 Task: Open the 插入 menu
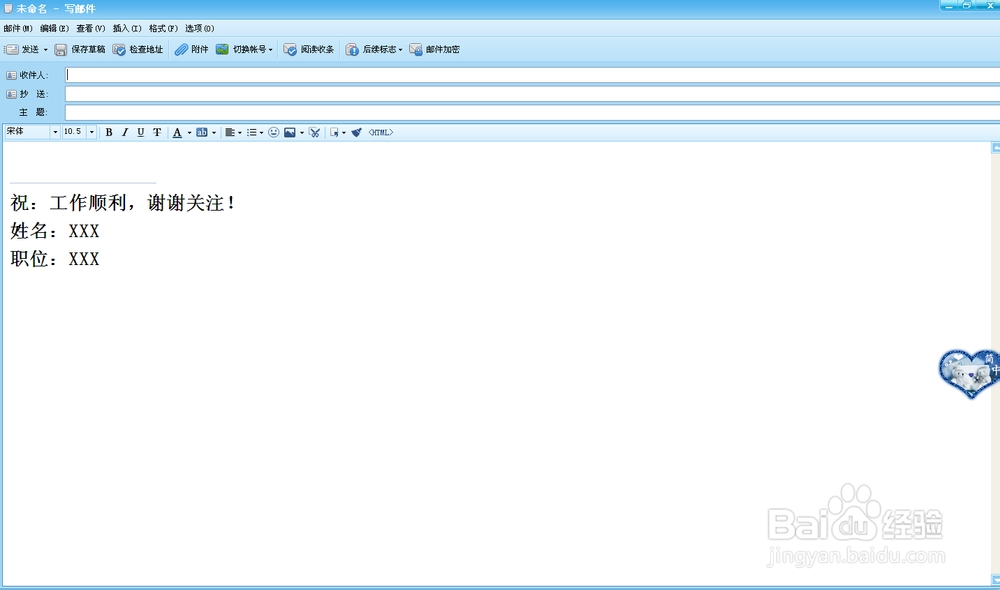(x=125, y=28)
